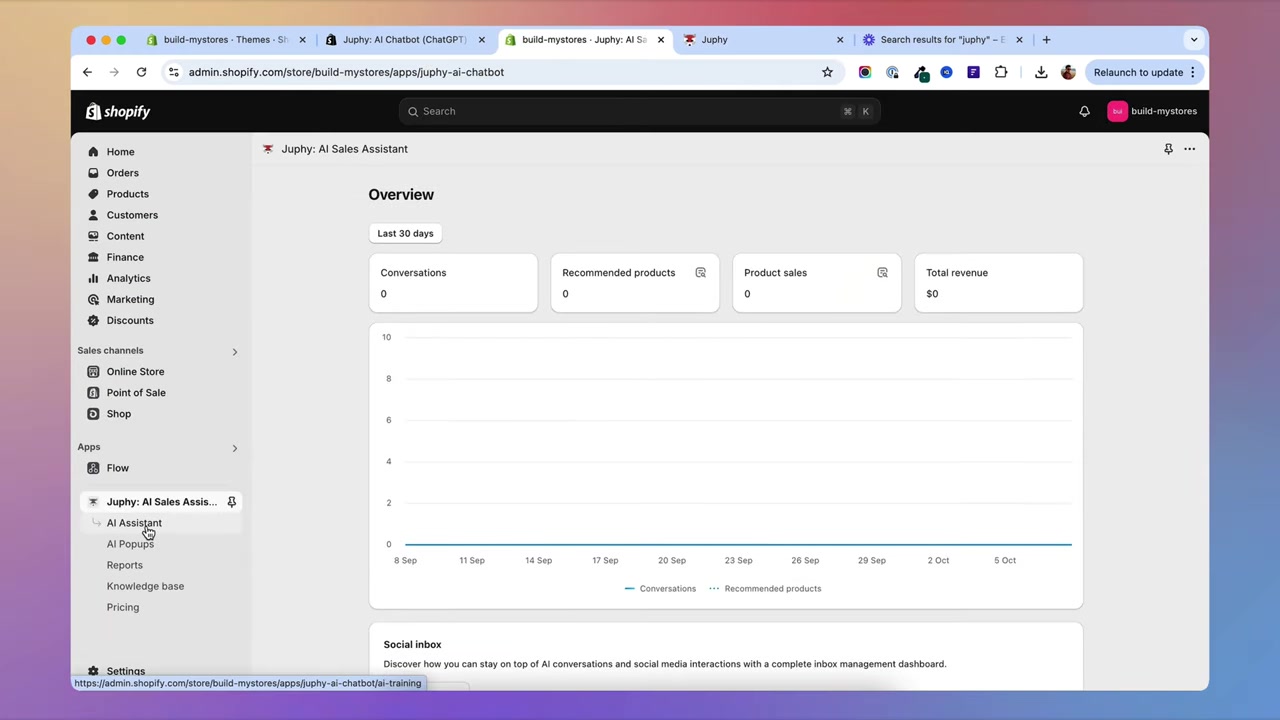Open notifications bell in Shopify top bar
Image resolution: width=1280 pixels, height=720 pixels.
click(1084, 111)
